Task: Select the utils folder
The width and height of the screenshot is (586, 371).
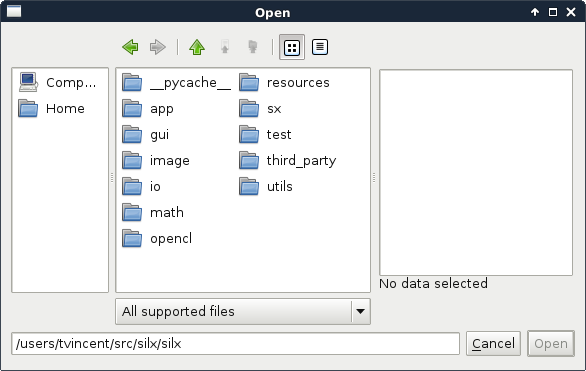Action: (x=266, y=186)
